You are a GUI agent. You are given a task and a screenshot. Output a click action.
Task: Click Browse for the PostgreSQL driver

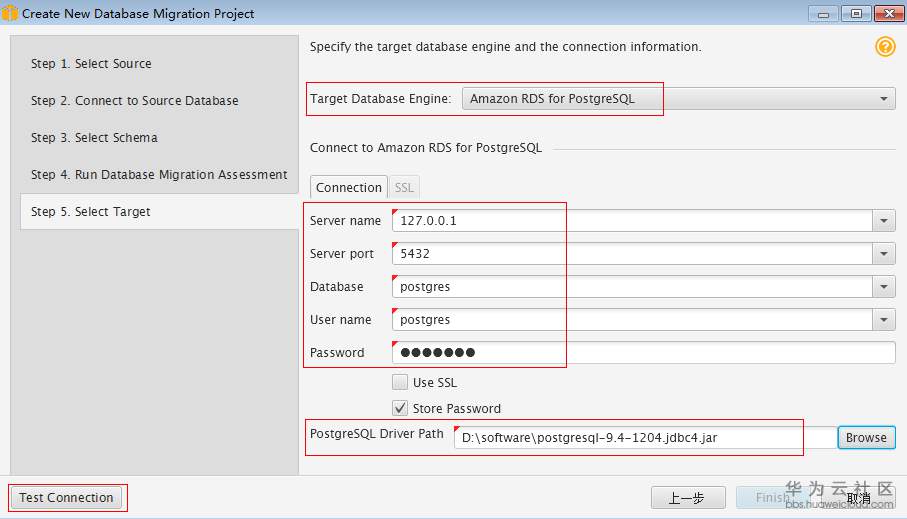(866, 437)
